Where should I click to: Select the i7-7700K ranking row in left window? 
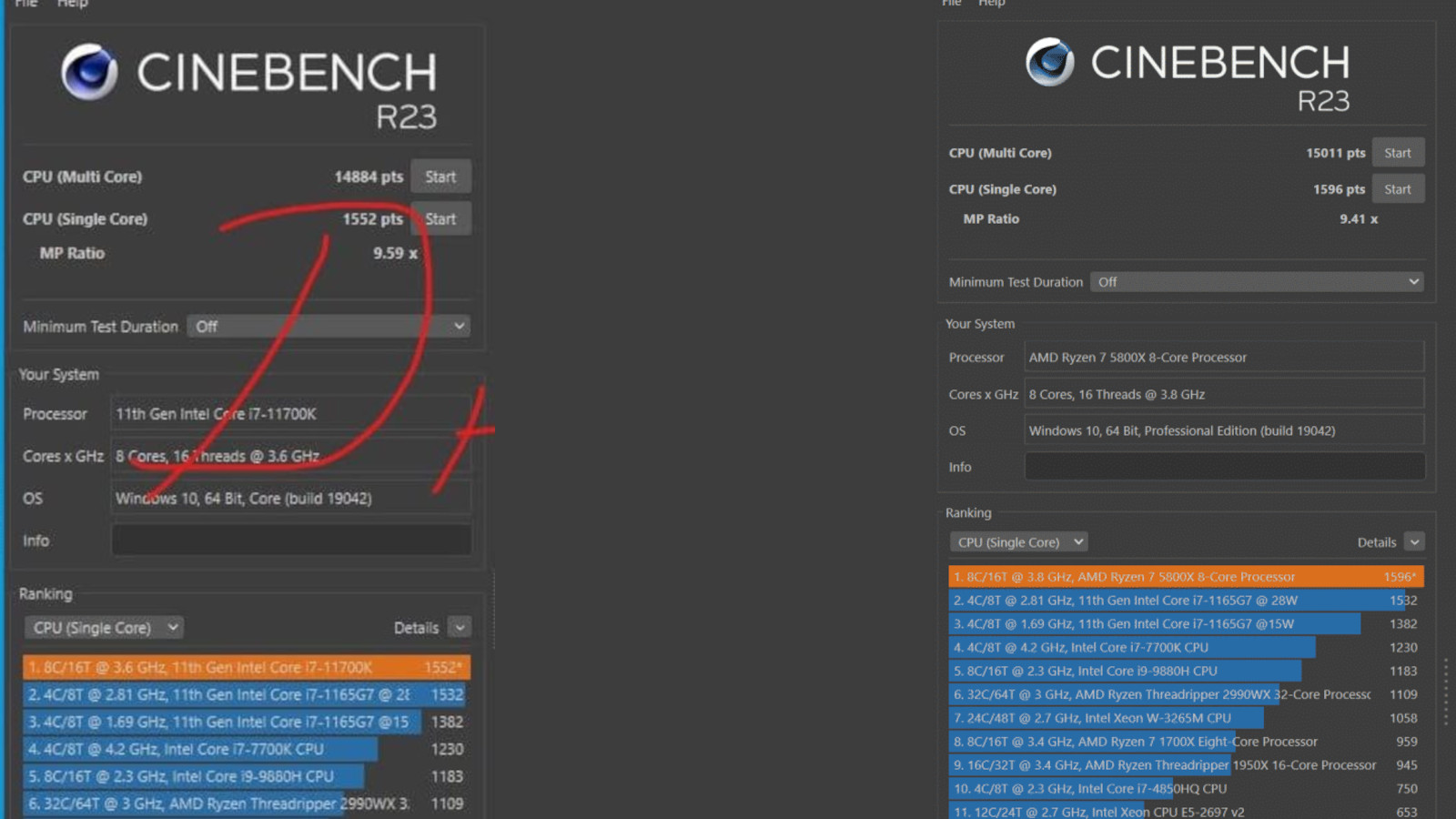coord(247,749)
